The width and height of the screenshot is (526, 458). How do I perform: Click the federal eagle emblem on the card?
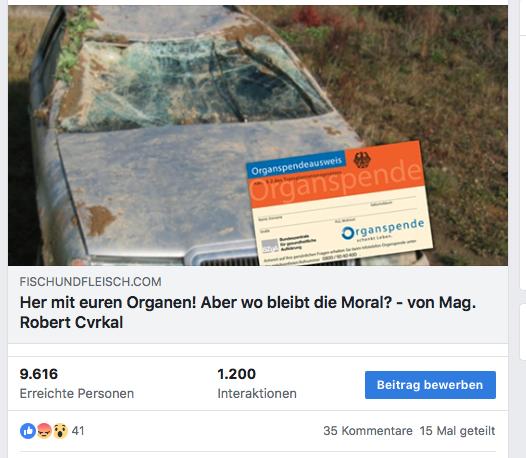point(362,160)
